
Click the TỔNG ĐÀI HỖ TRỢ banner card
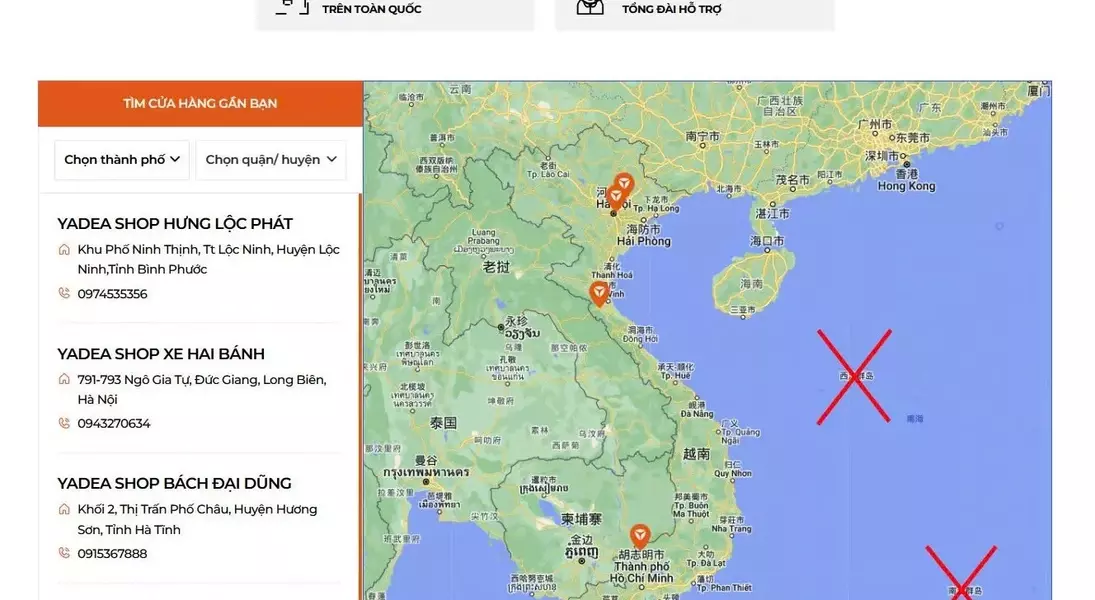pos(695,13)
